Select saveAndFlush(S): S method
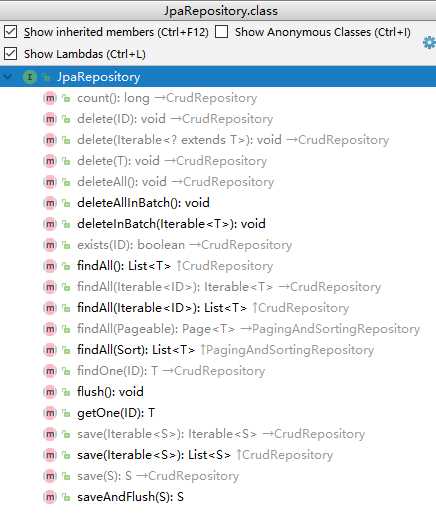The image size is (436, 517). [x=130, y=497]
